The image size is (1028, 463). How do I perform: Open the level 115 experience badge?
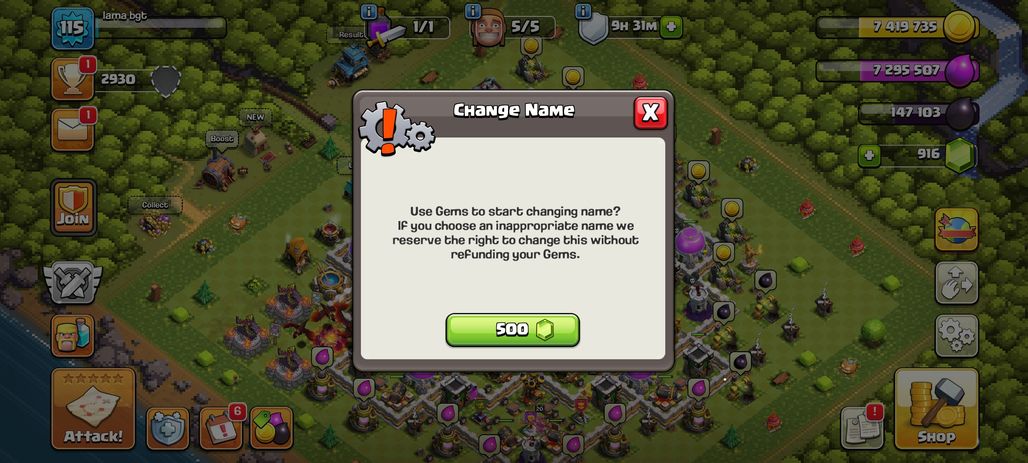coord(72,28)
